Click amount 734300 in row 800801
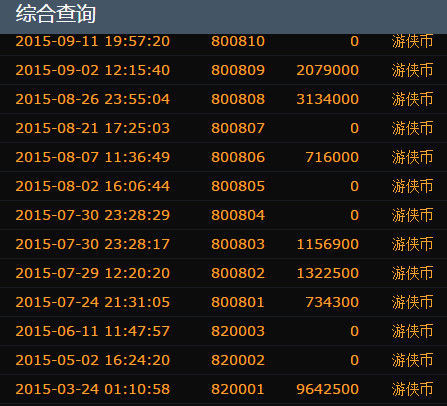Viewport: 447px width, 406px height. coord(332,302)
